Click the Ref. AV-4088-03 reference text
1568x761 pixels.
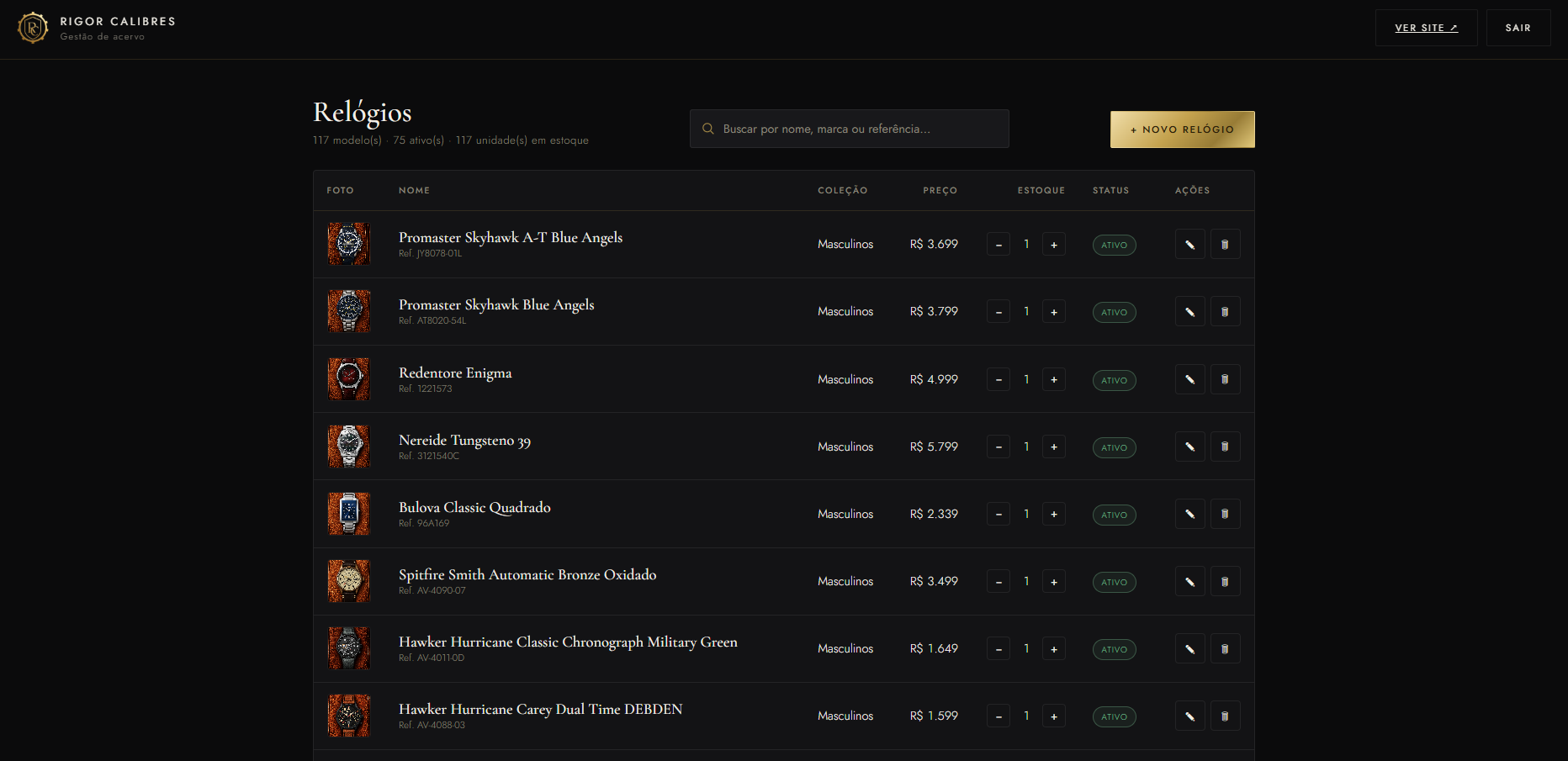click(x=432, y=725)
